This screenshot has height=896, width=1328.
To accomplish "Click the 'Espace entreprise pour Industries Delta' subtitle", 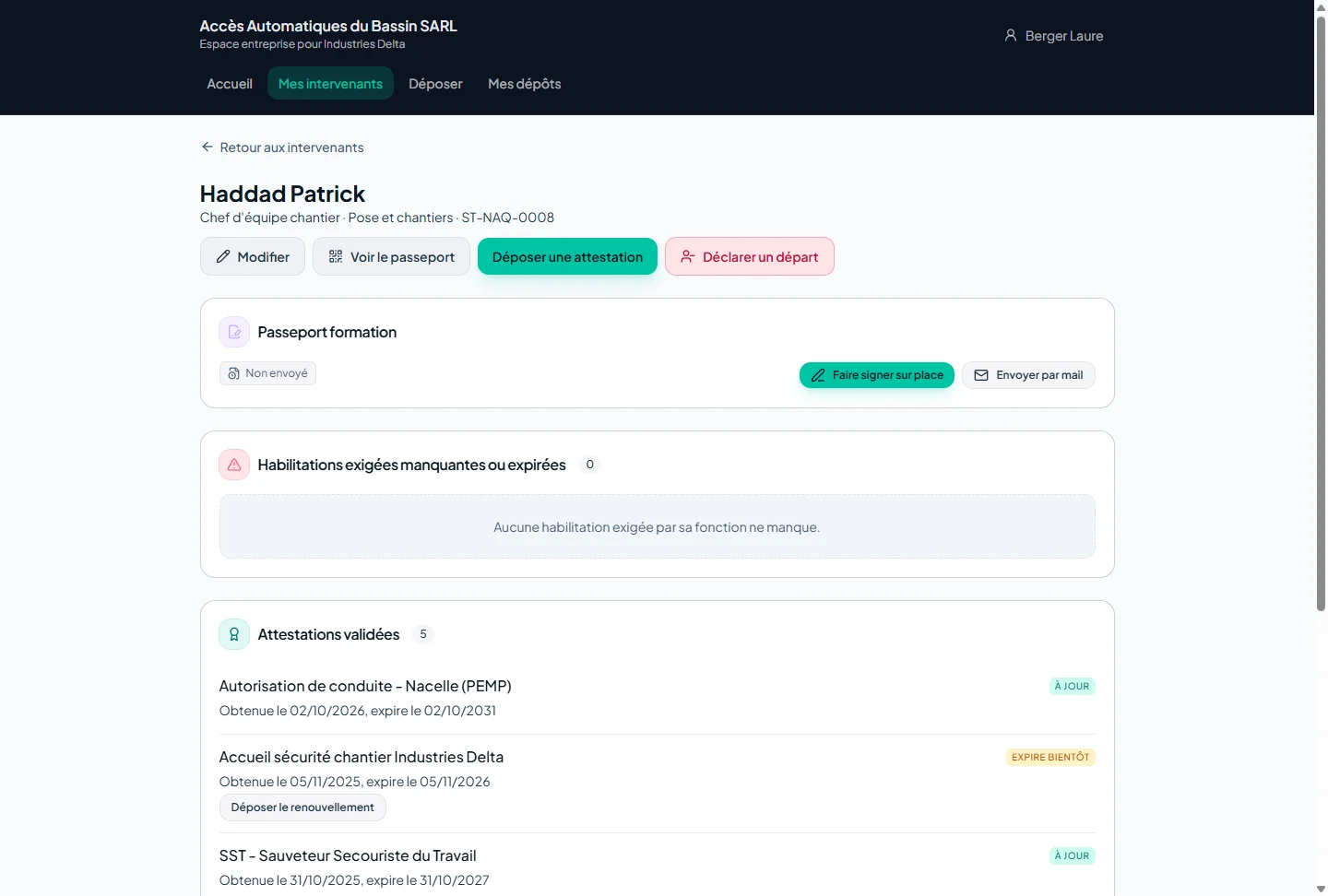I will click(x=302, y=44).
